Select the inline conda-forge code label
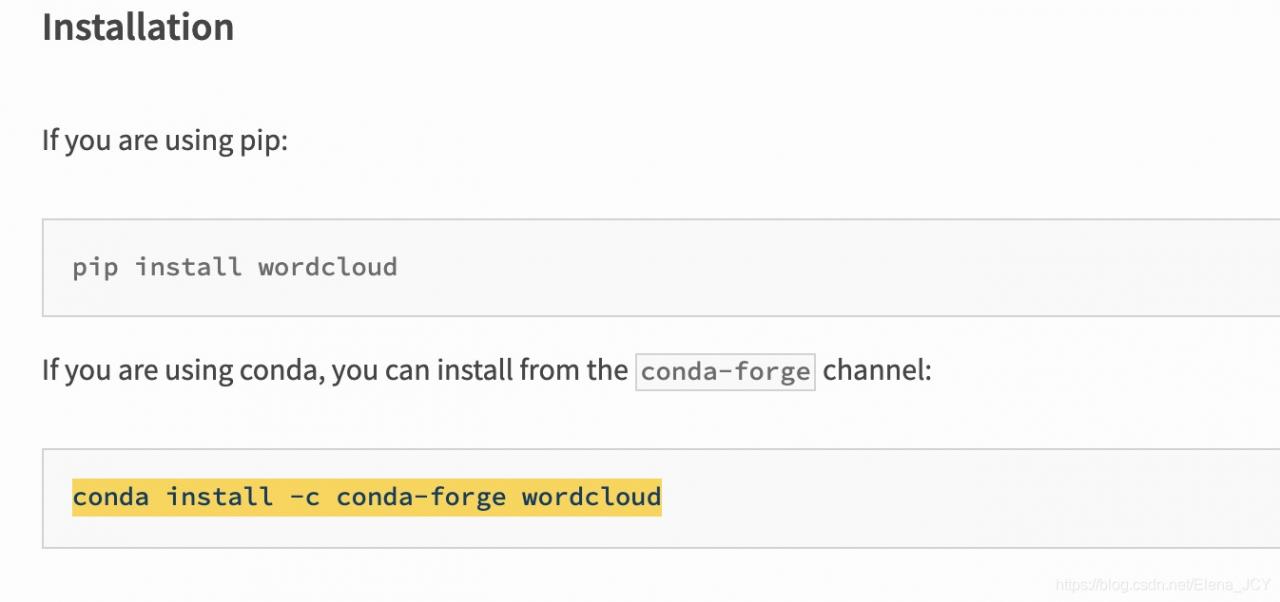1280x602 pixels. tap(725, 372)
